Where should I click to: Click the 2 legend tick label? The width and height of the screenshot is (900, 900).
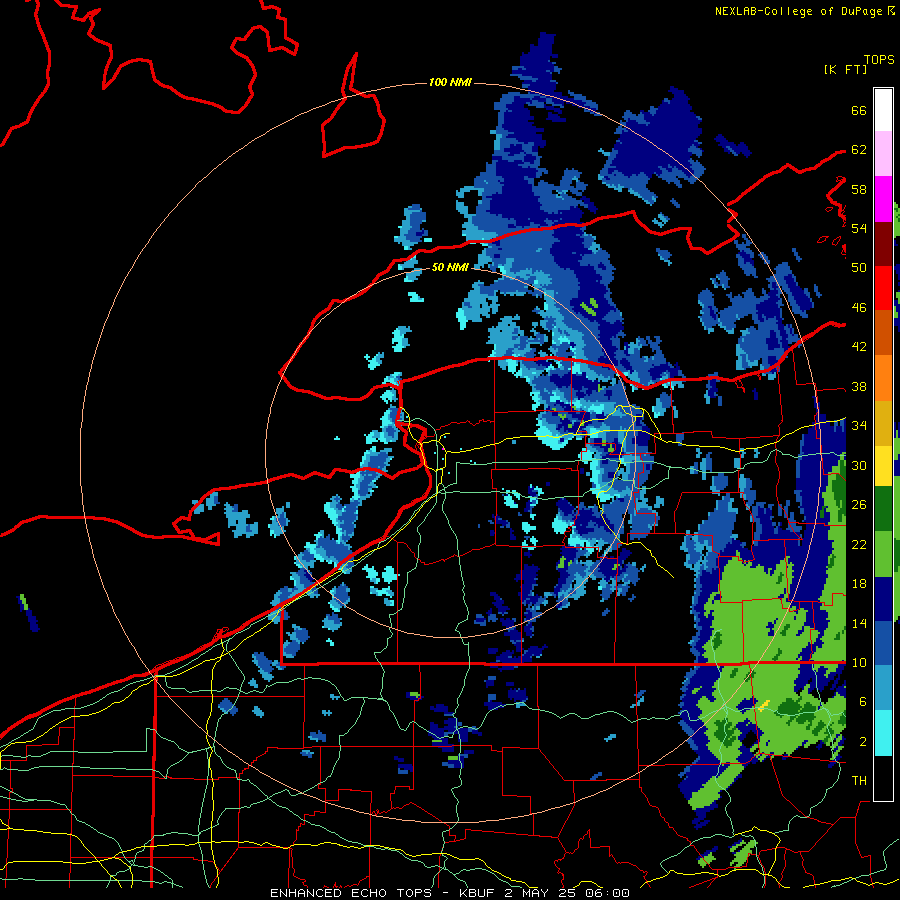pos(863,742)
